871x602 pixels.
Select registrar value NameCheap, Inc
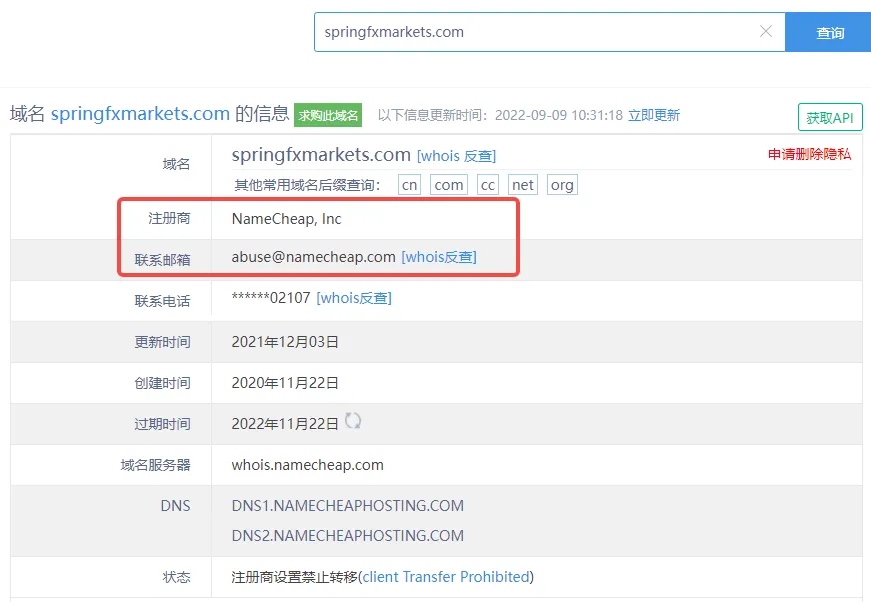pos(287,219)
